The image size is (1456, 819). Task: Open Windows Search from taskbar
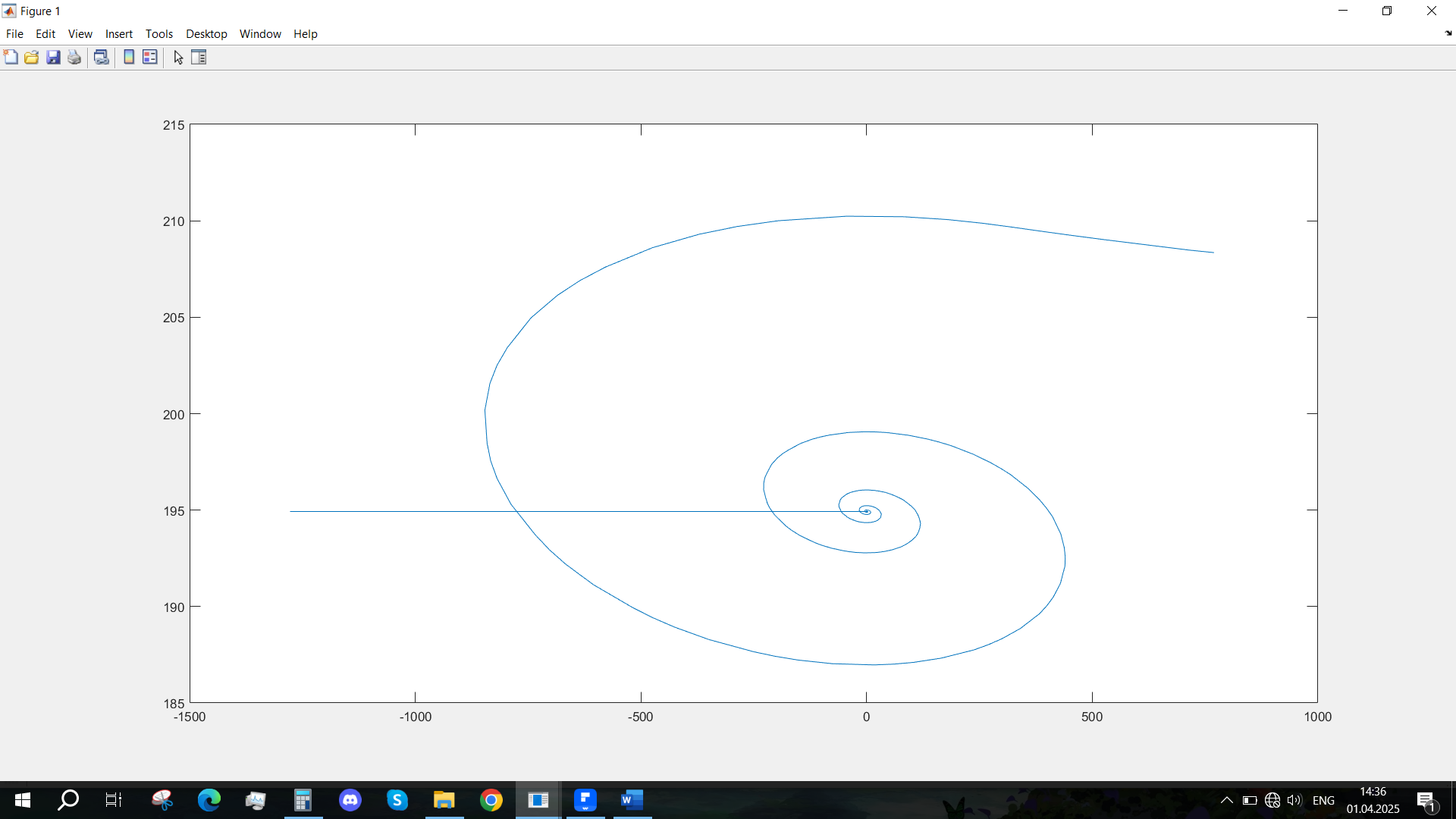click(x=68, y=800)
